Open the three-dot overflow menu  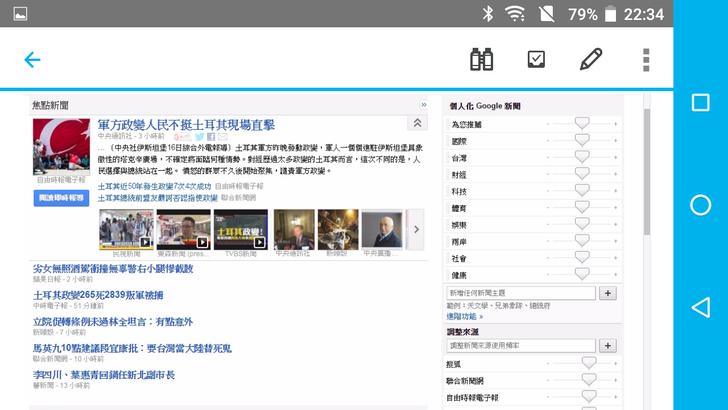(x=646, y=60)
